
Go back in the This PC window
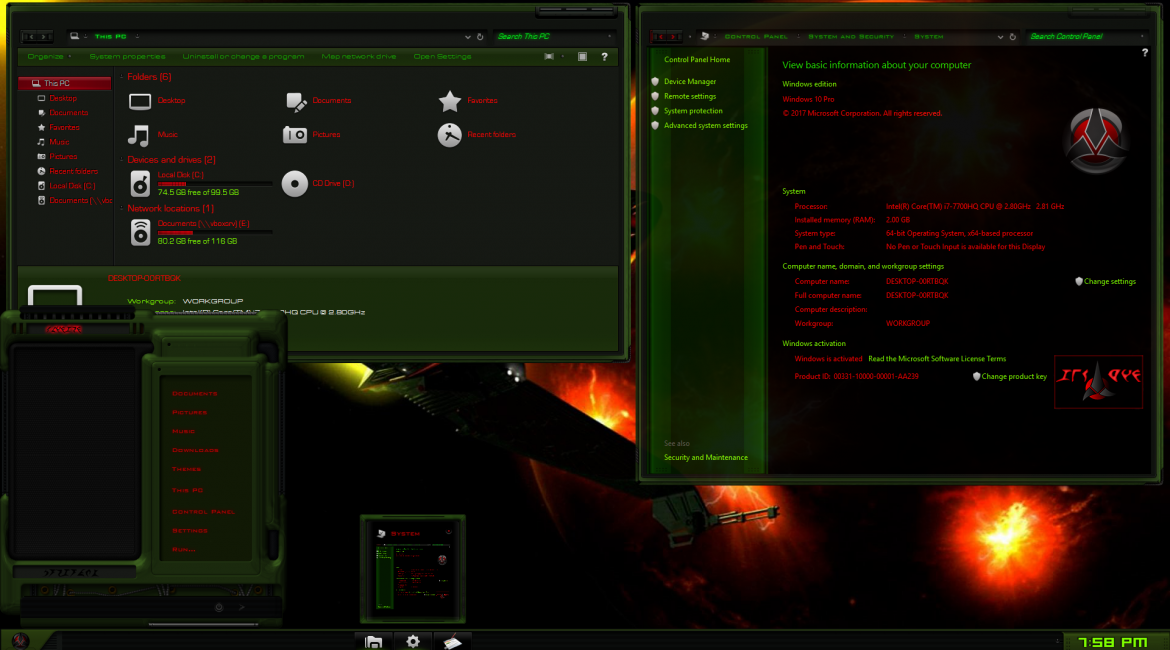pos(30,36)
